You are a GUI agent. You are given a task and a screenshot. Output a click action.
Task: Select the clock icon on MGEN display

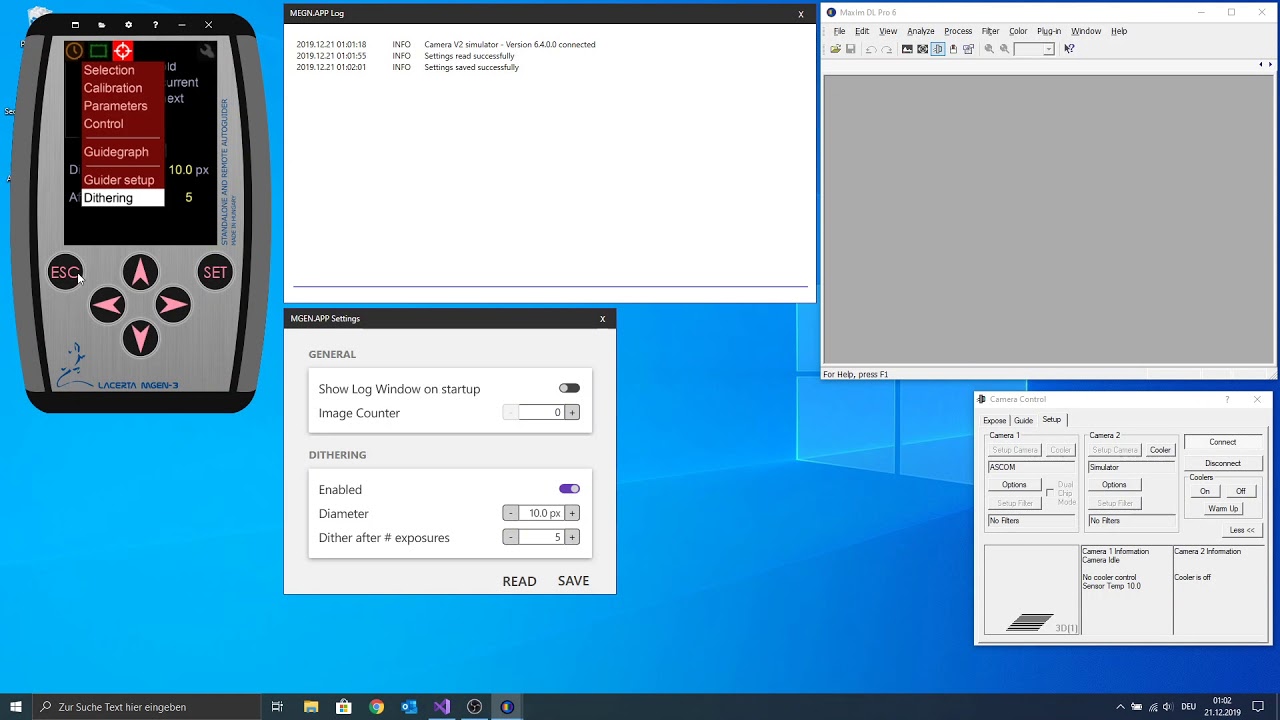point(74,51)
